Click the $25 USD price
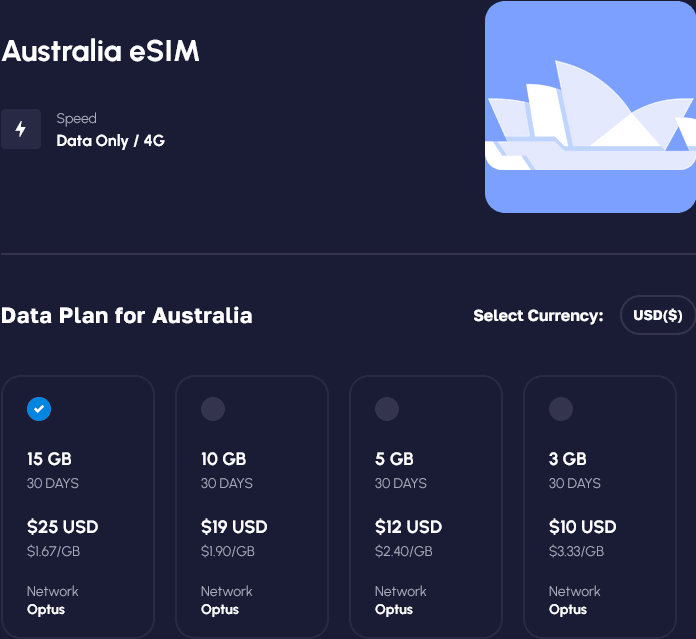This screenshot has width=696, height=639. [x=62, y=527]
